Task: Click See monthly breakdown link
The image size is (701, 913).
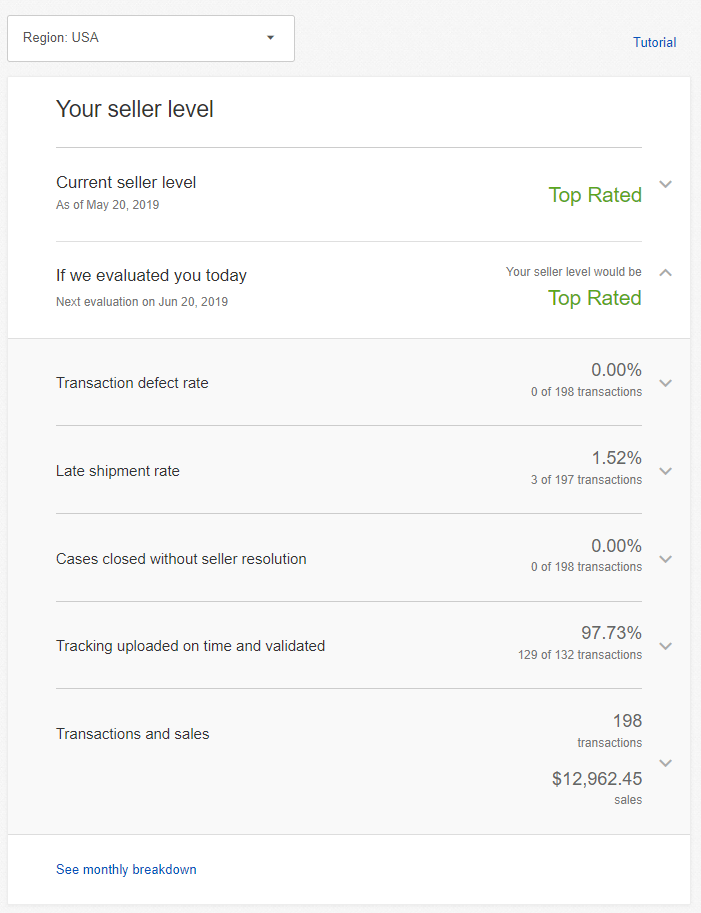Action: tap(126, 870)
